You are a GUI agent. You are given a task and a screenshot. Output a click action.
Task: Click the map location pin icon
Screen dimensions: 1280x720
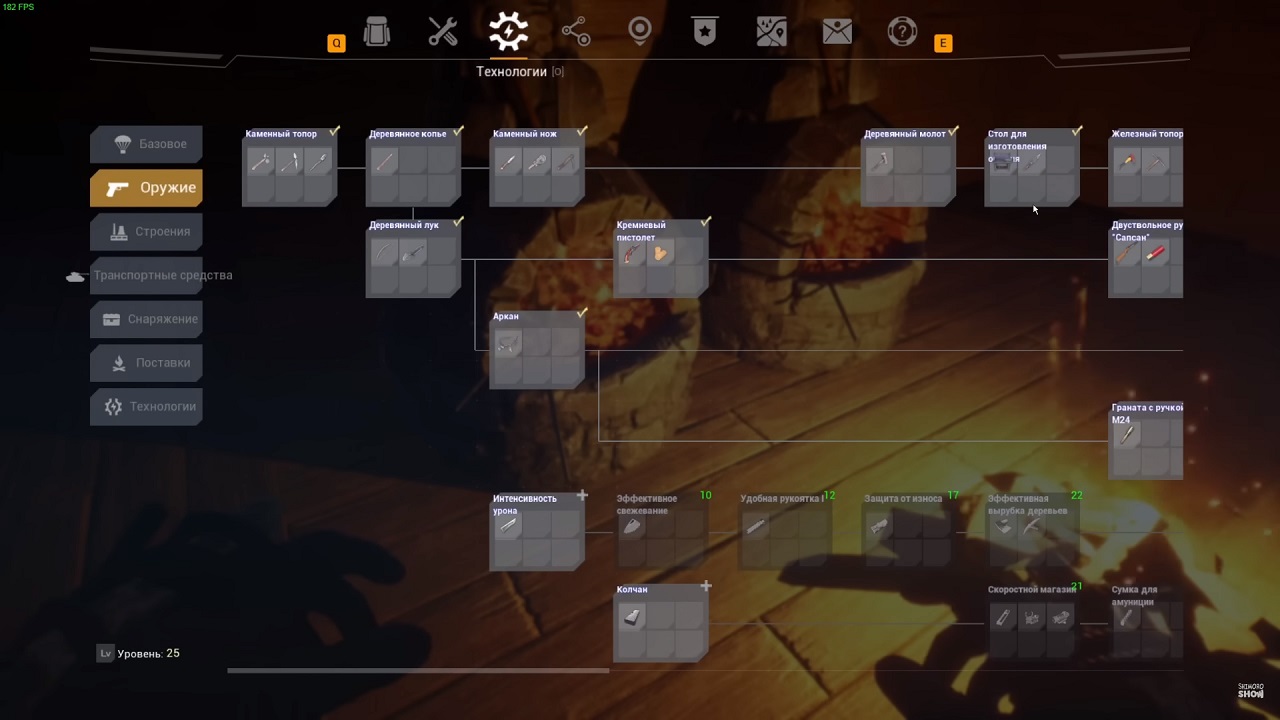tap(640, 32)
